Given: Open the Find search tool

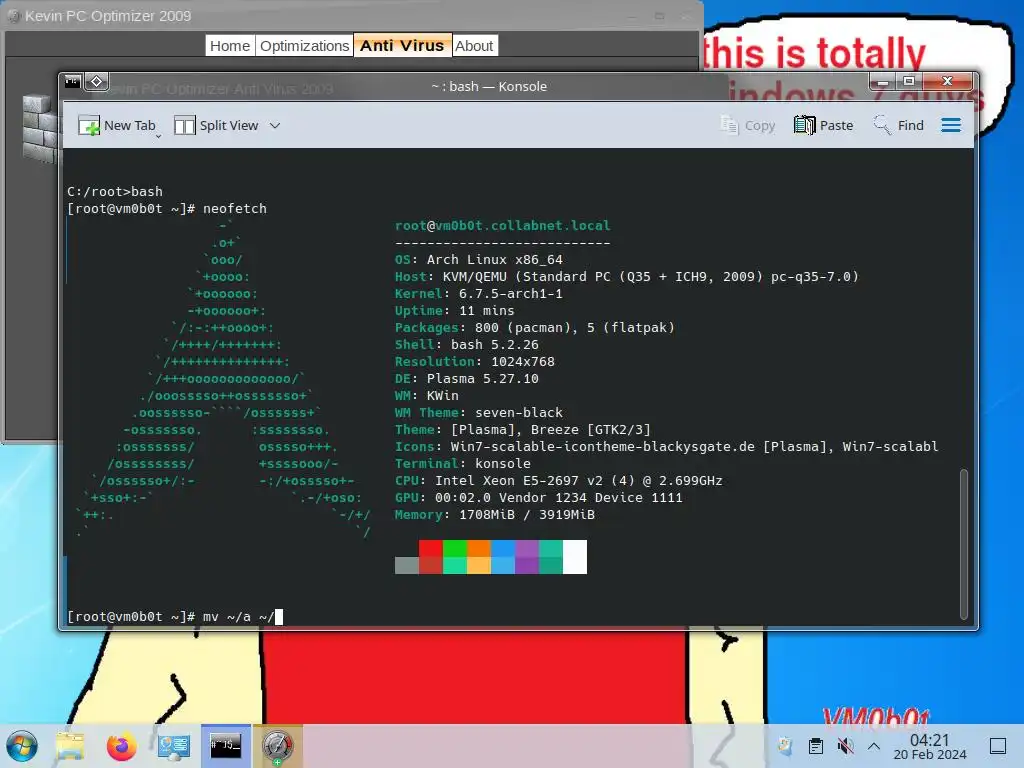Looking at the screenshot, I should (899, 125).
